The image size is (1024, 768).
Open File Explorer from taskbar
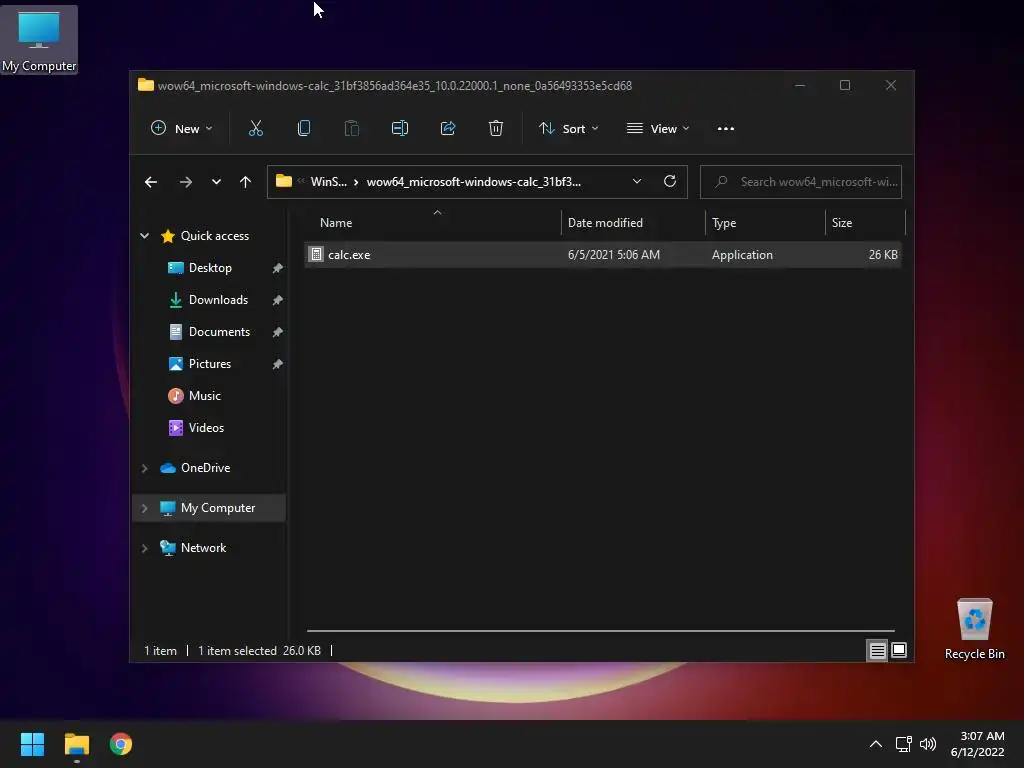click(x=76, y=744)
